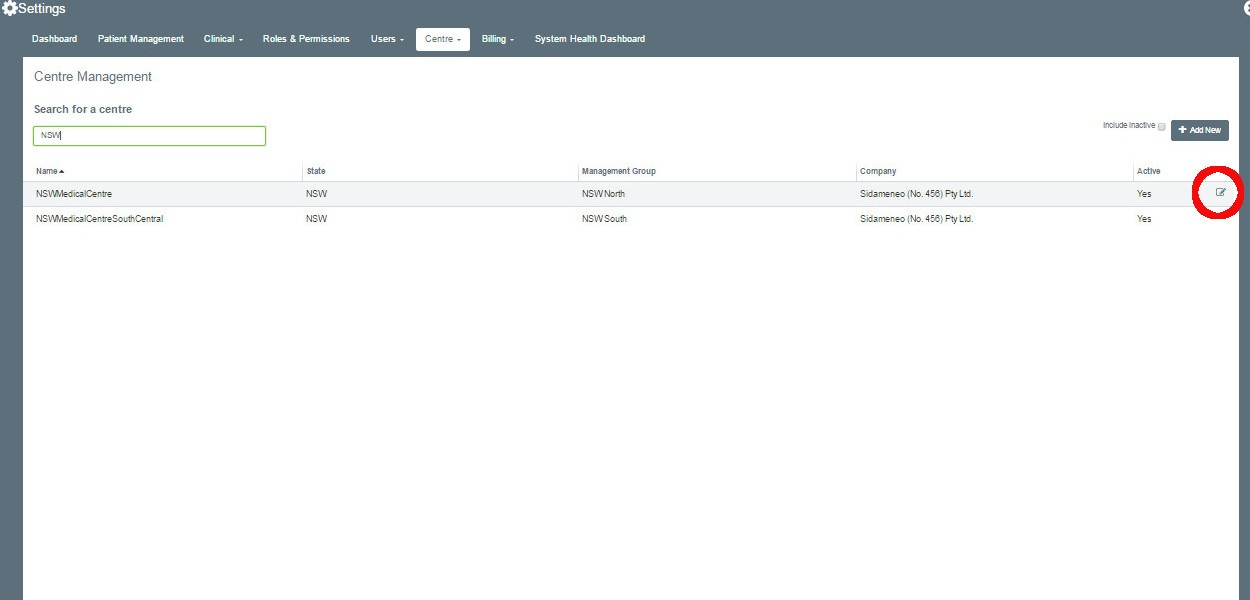This screenshot has height=600, width=1250.
Task: Close the Settings window
Action: [x=1246, y=8]
